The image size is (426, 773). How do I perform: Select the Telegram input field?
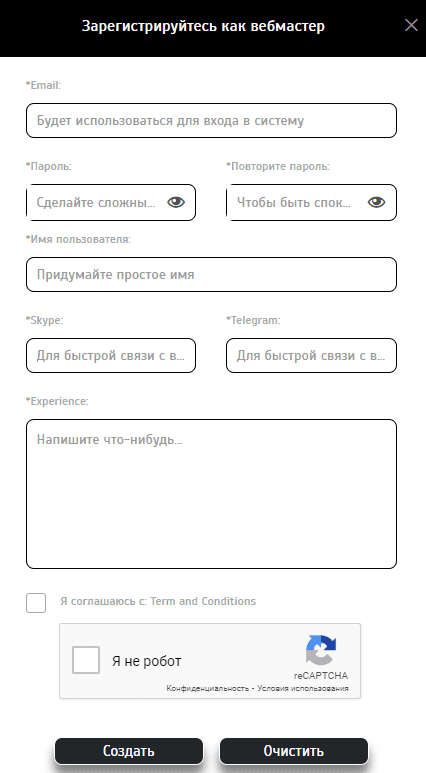(312, 355)
